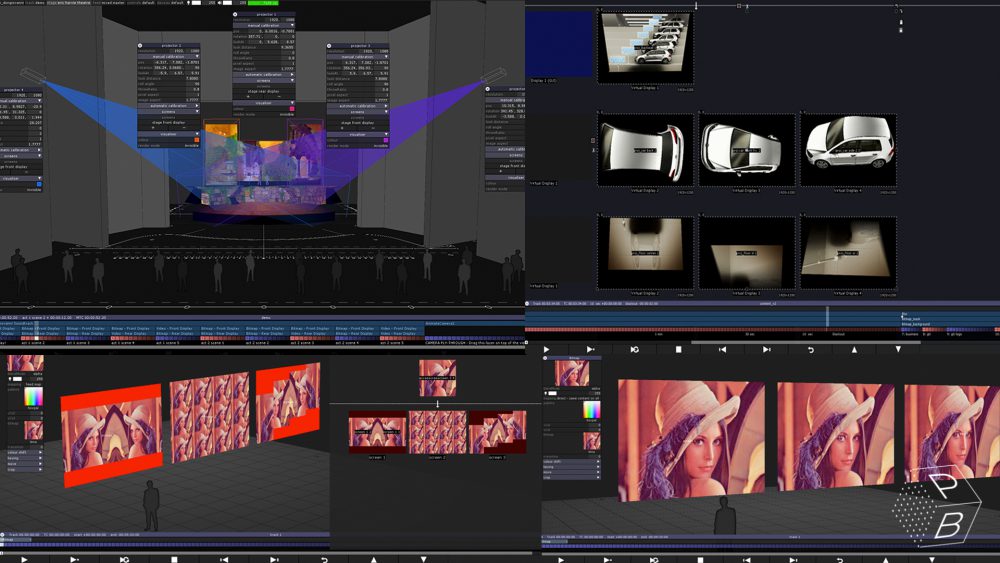Select the last floor-texture thumbnail in the bottom row
The image size is (1000, 563).
tap(848, 252)
